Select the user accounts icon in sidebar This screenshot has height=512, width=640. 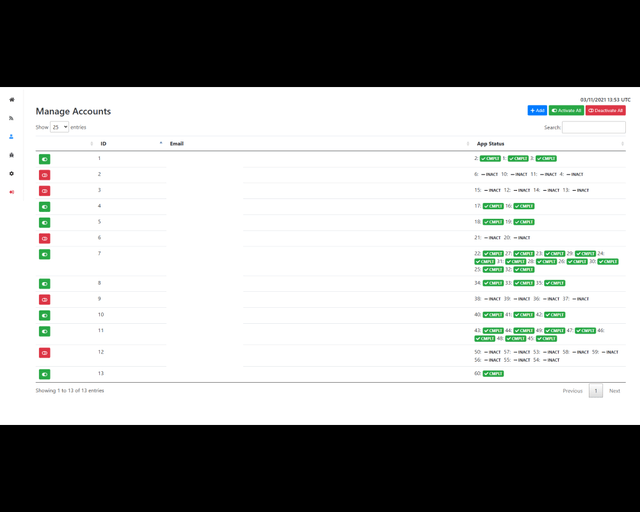12,136
